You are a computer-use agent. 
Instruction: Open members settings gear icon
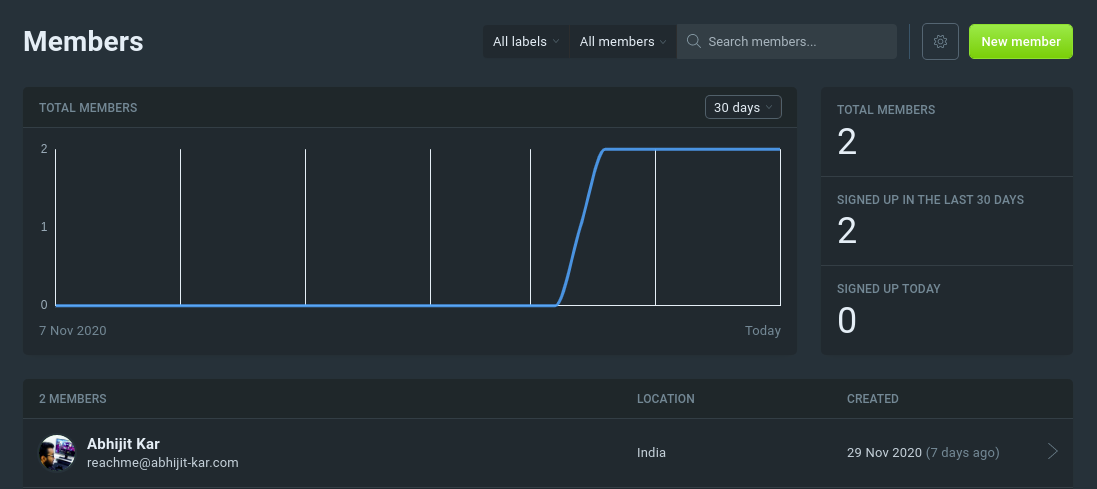point(940,41)
